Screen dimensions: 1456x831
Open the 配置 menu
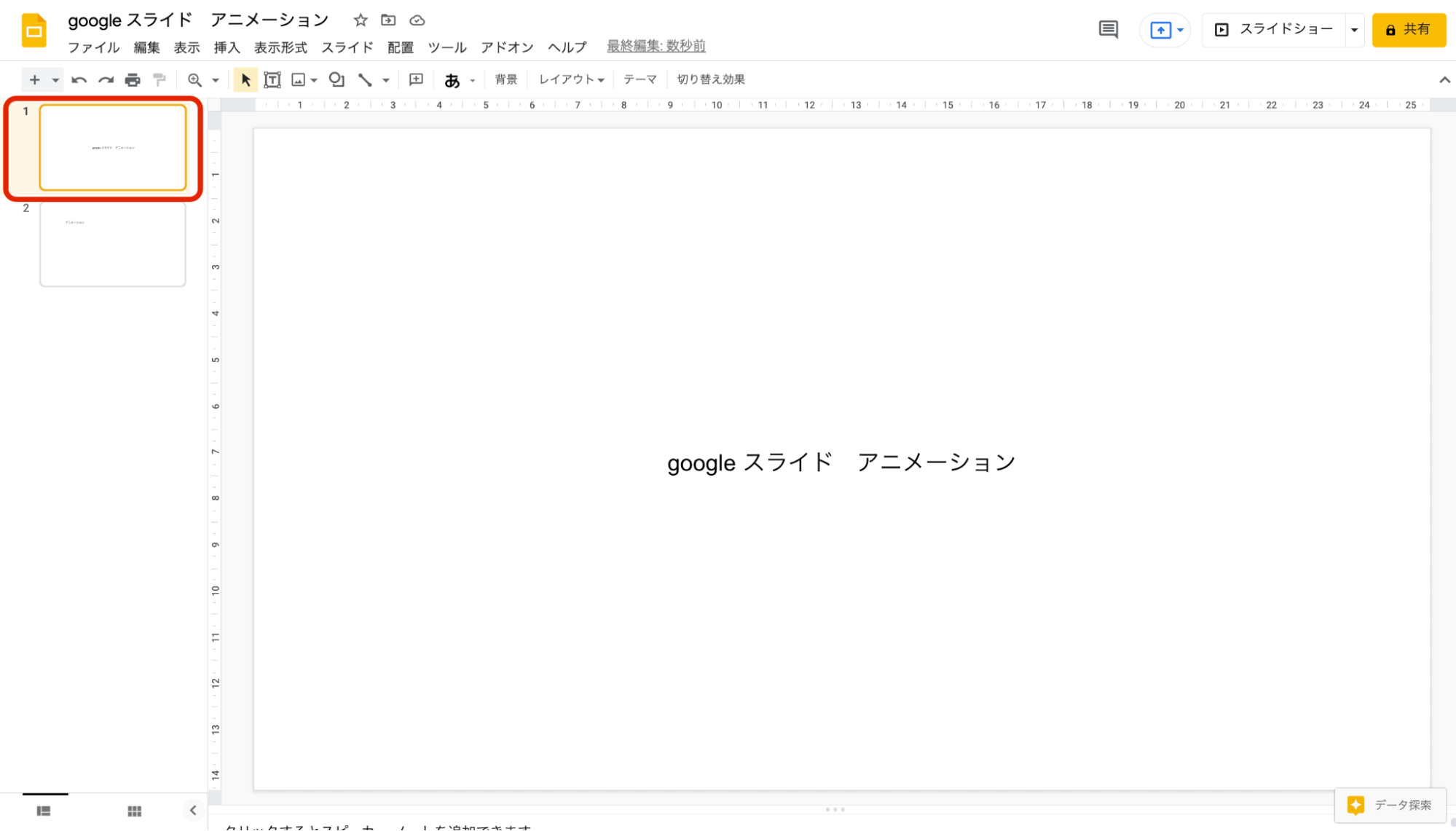(401, 47)
